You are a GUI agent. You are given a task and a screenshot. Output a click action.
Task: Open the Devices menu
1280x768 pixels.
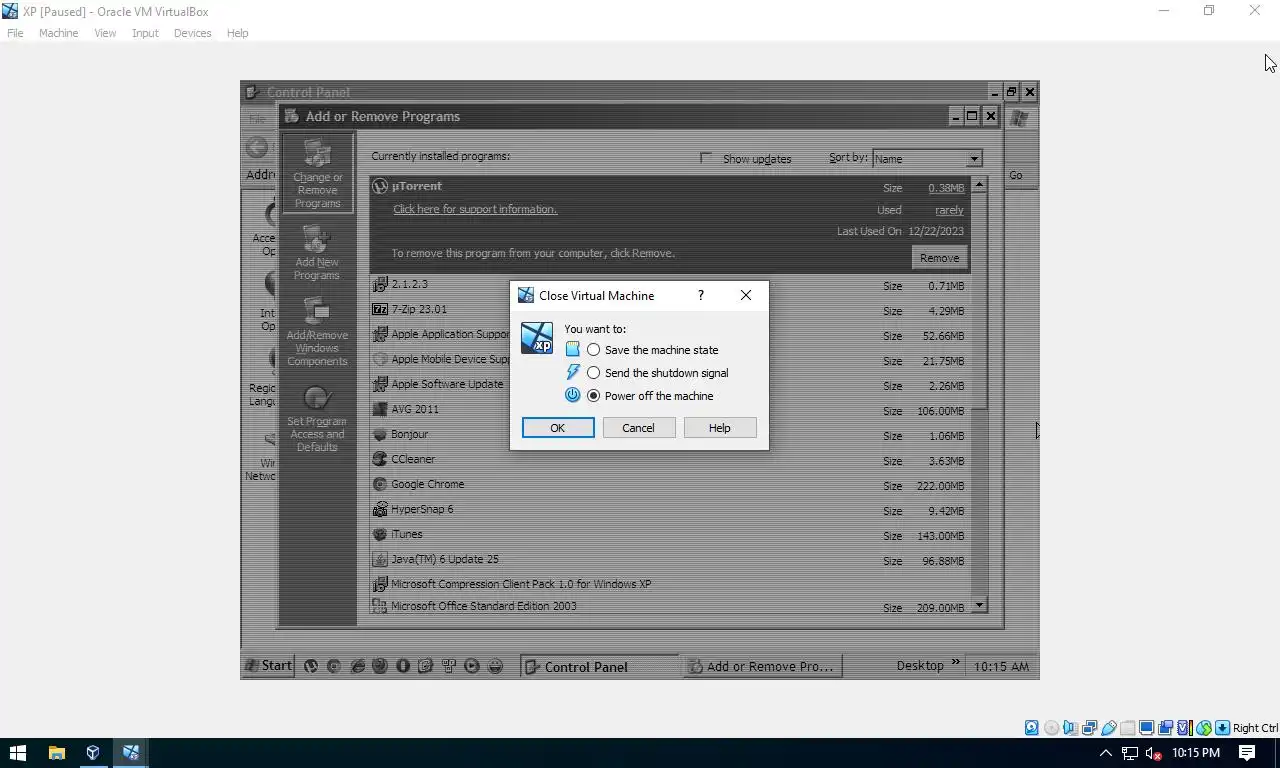(x=192, y=33)
